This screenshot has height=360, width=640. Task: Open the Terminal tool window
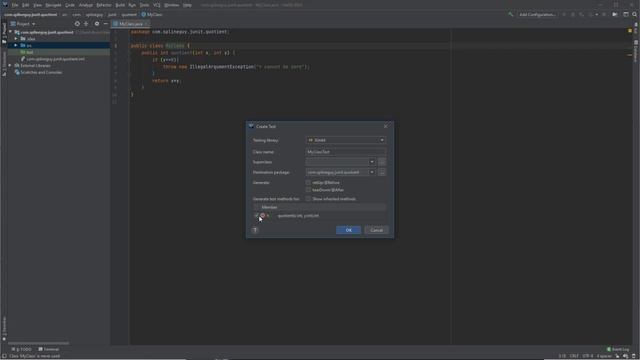click(49, 349)
